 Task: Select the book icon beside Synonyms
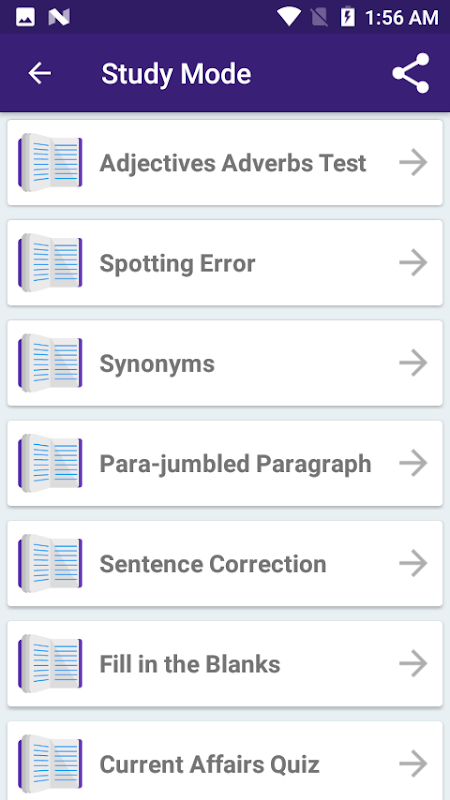(x=50, y=363)
